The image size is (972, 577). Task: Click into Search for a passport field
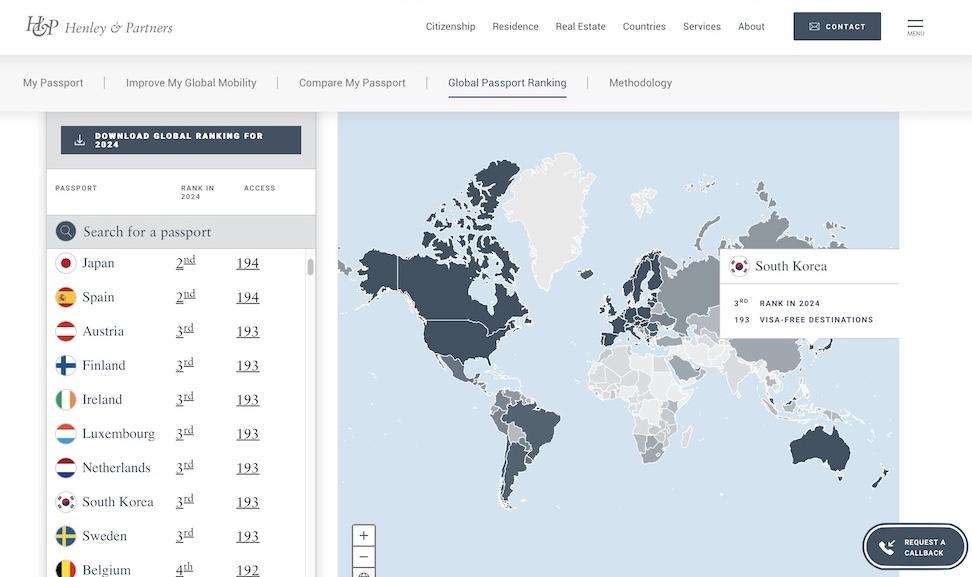coord(181,232)
